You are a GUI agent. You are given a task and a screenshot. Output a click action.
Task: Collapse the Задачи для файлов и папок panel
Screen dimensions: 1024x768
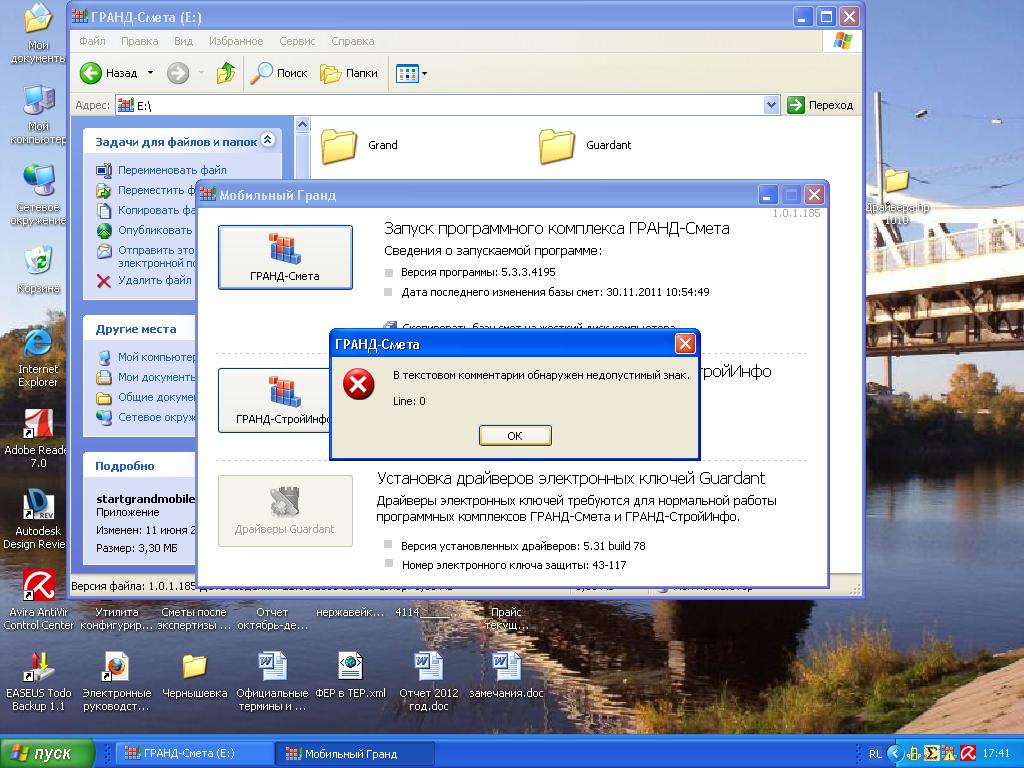coord(267,141)
